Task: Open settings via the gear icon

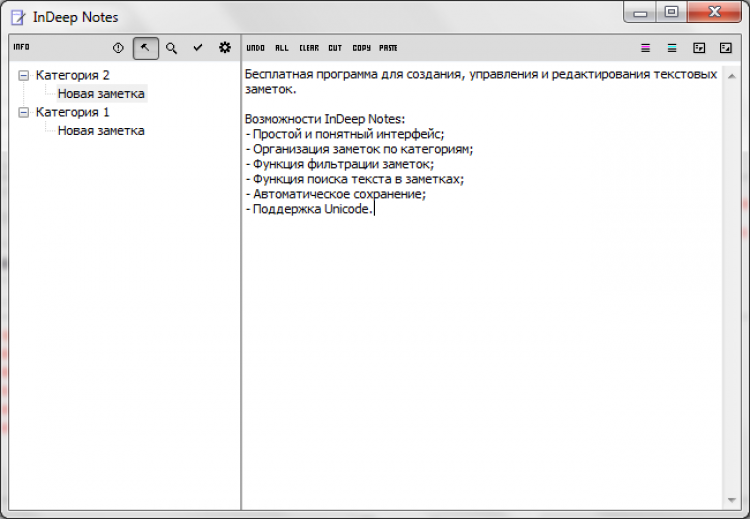Action: tap(225, 47)
